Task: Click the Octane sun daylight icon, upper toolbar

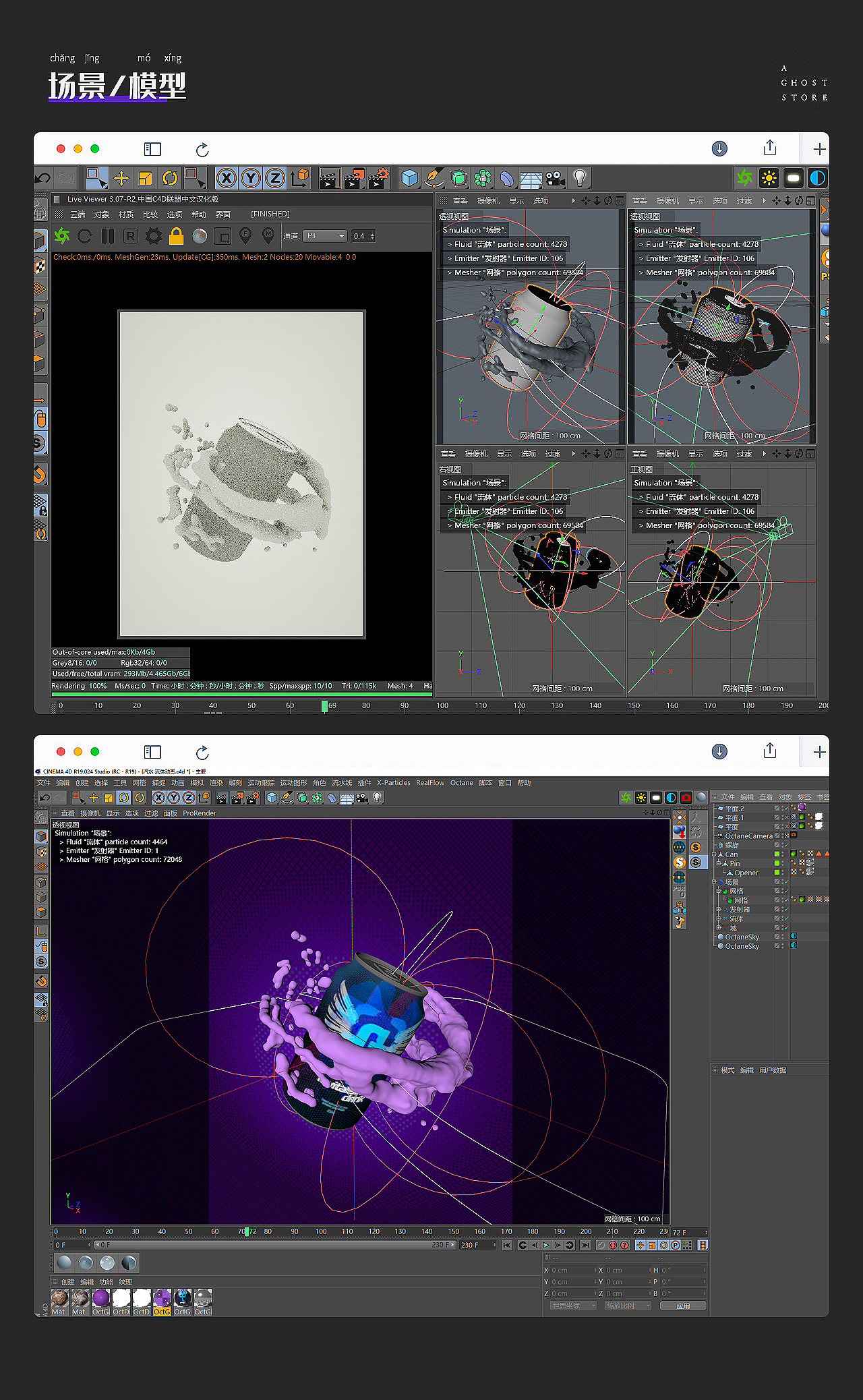Action: 769,179
